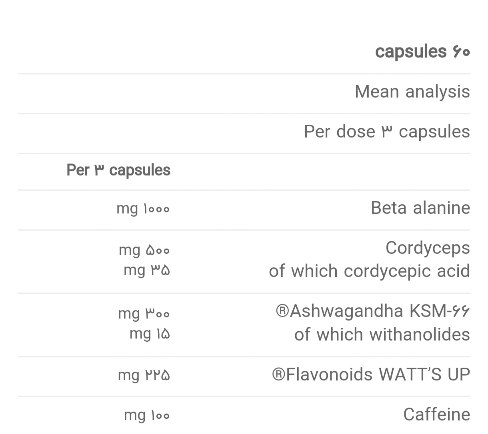
Task: Click the Cordyceps 500 mg value
Action: [144, 250]
